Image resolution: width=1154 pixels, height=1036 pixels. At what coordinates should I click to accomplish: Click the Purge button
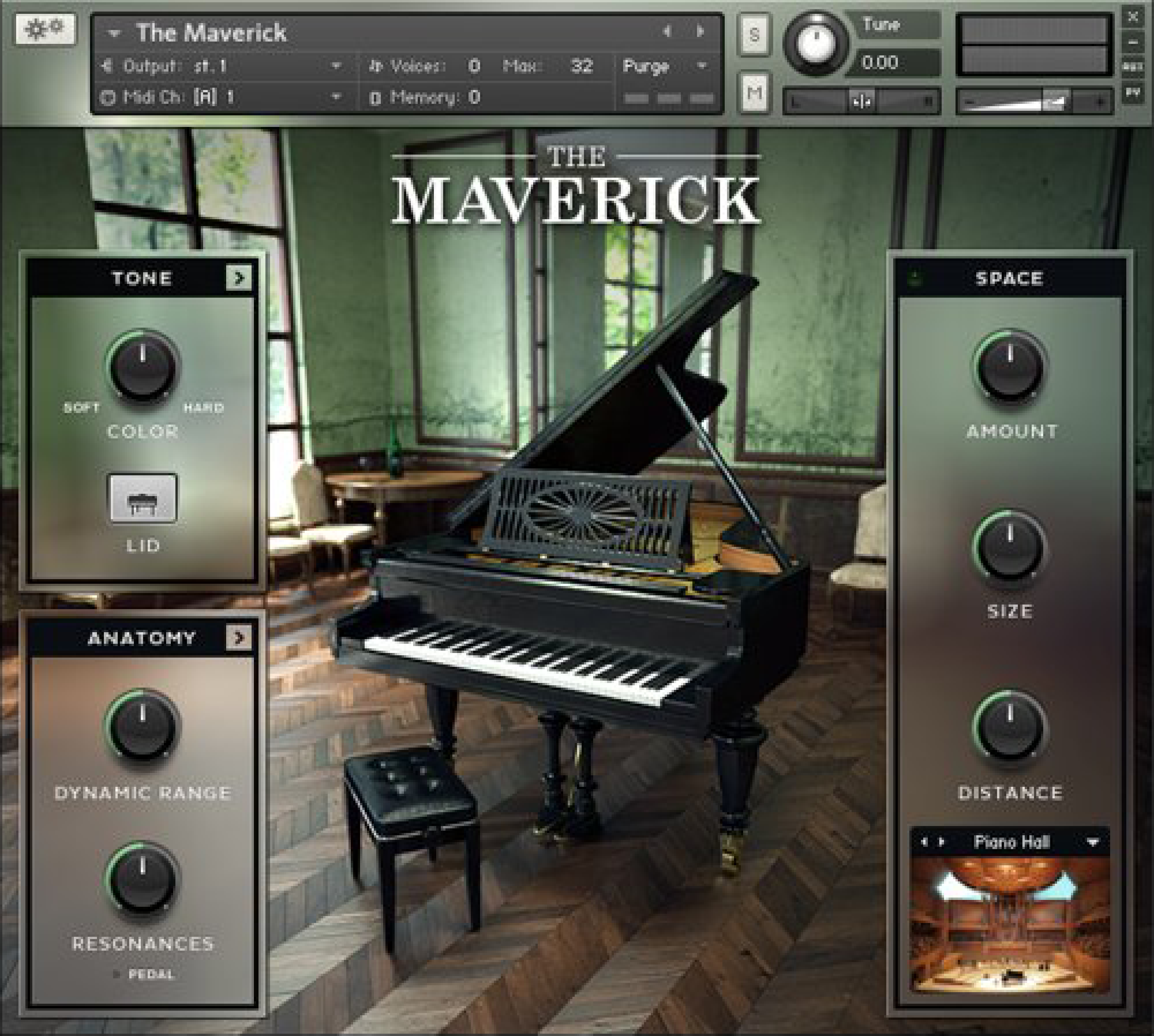[x=646, y=66]
